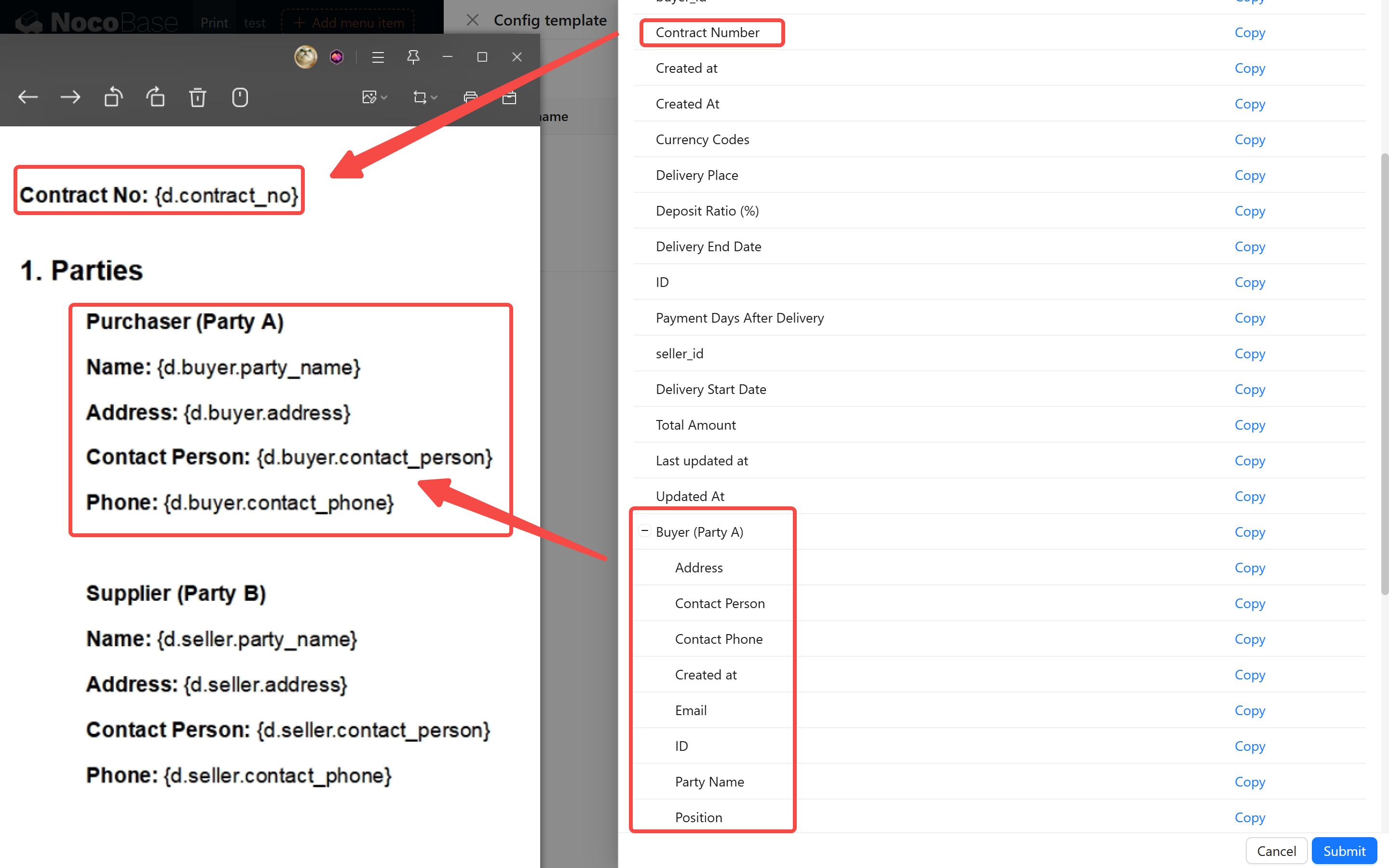Screen dimensions: 1389x868
Task: Close the Config template drawer
Action: (x=472, y=20)
